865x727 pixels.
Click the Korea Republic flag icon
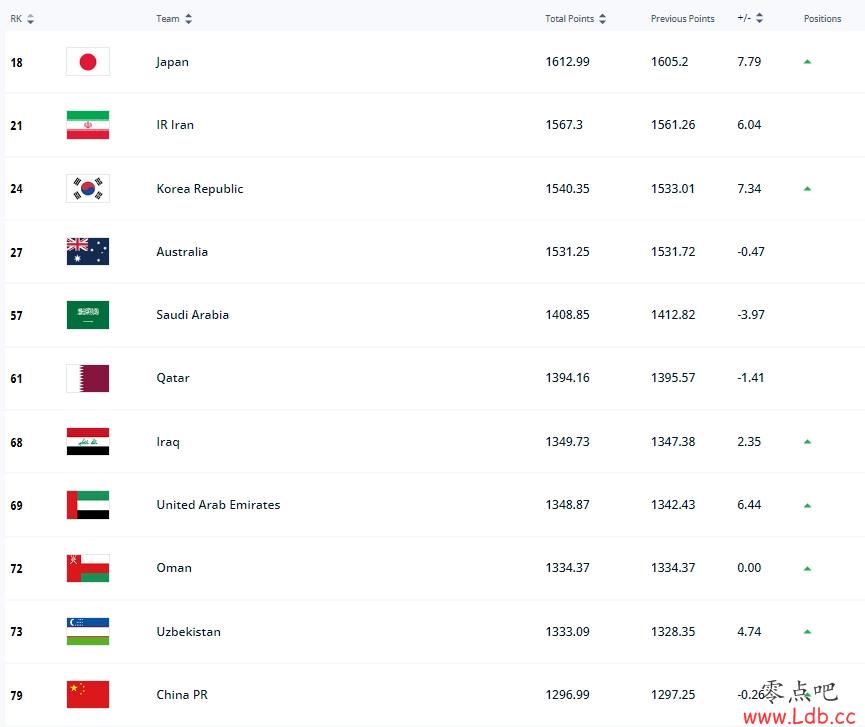(x=88, y=188)
